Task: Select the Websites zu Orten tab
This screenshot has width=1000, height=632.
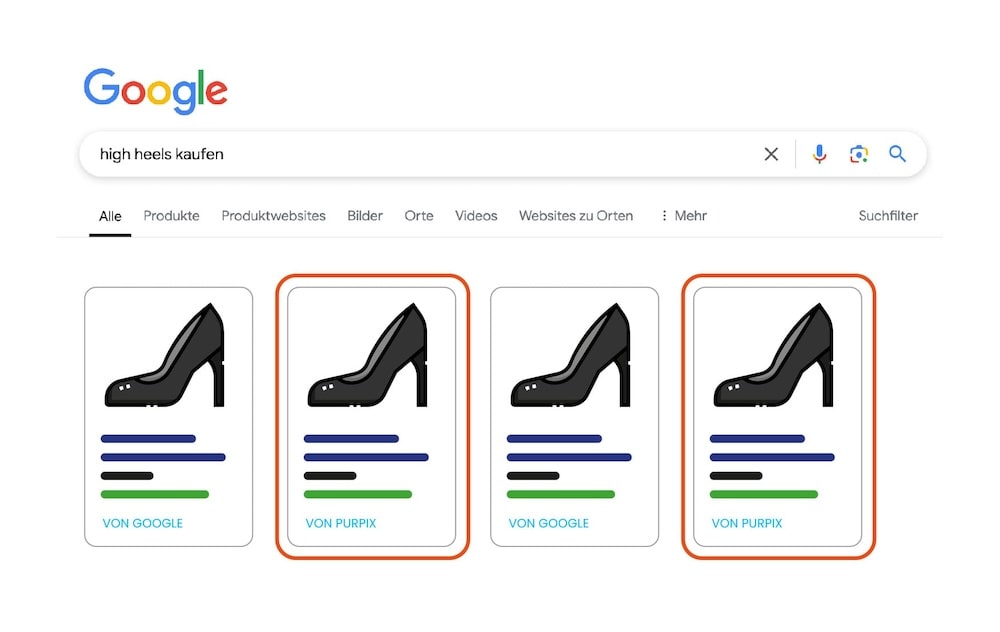Action: pos(575,216)
